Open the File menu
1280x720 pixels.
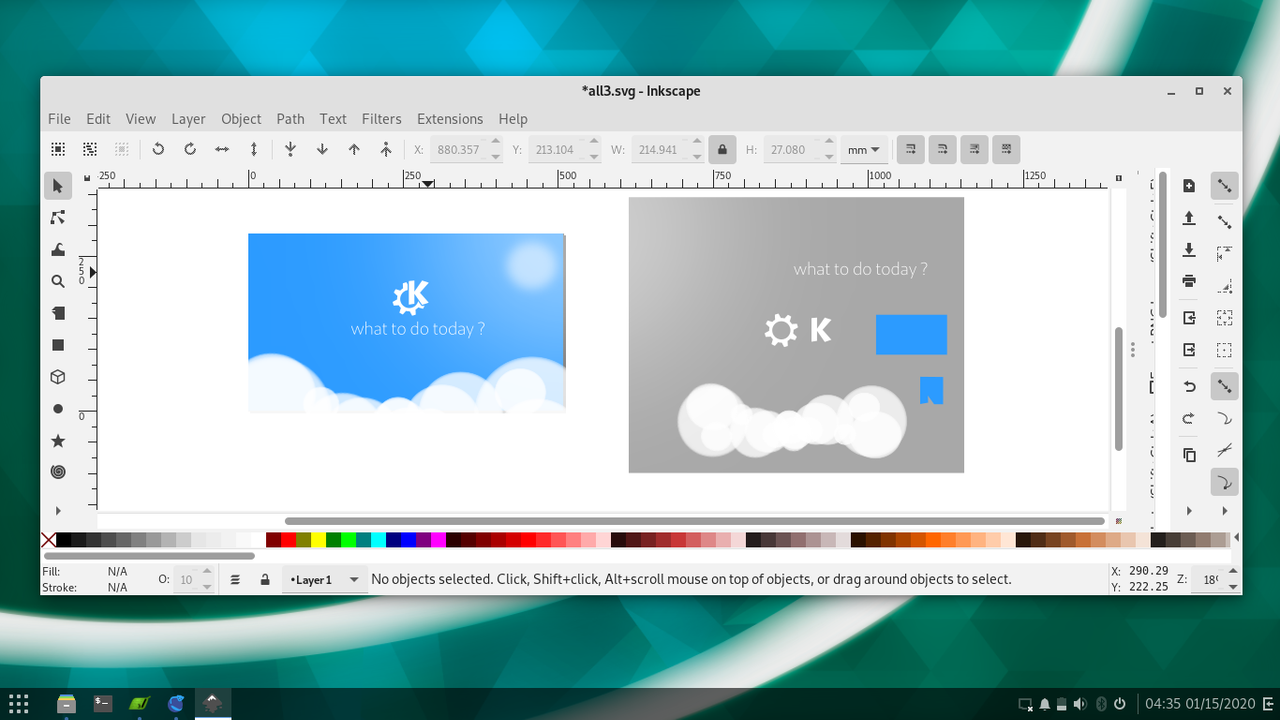click(x=59, y=118)
